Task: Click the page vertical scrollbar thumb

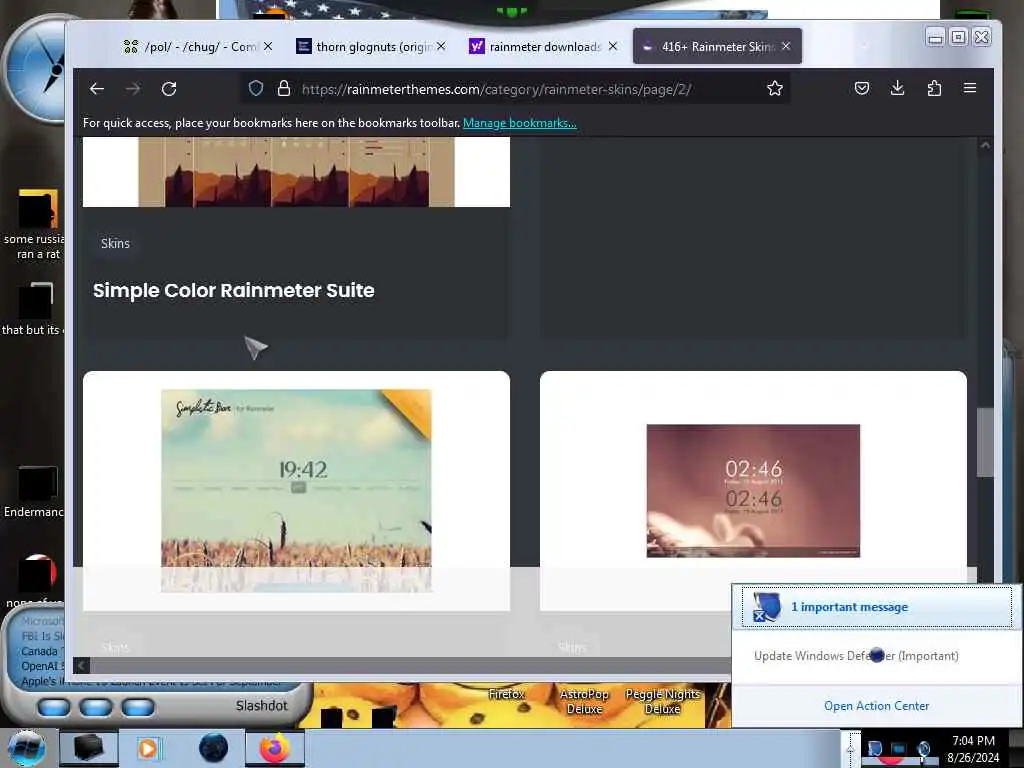Action: (x=985, y=442)
